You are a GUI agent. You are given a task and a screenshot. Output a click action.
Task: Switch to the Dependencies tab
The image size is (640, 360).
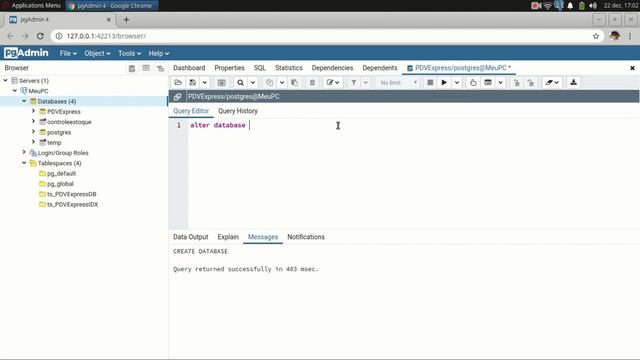[332, 68]
